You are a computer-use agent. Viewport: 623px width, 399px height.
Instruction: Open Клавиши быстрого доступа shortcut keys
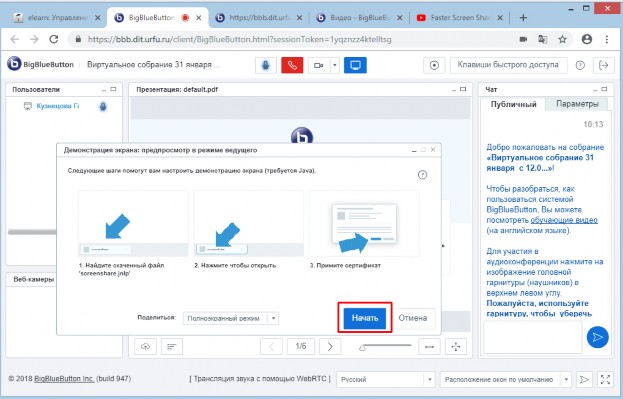point(508,65)
